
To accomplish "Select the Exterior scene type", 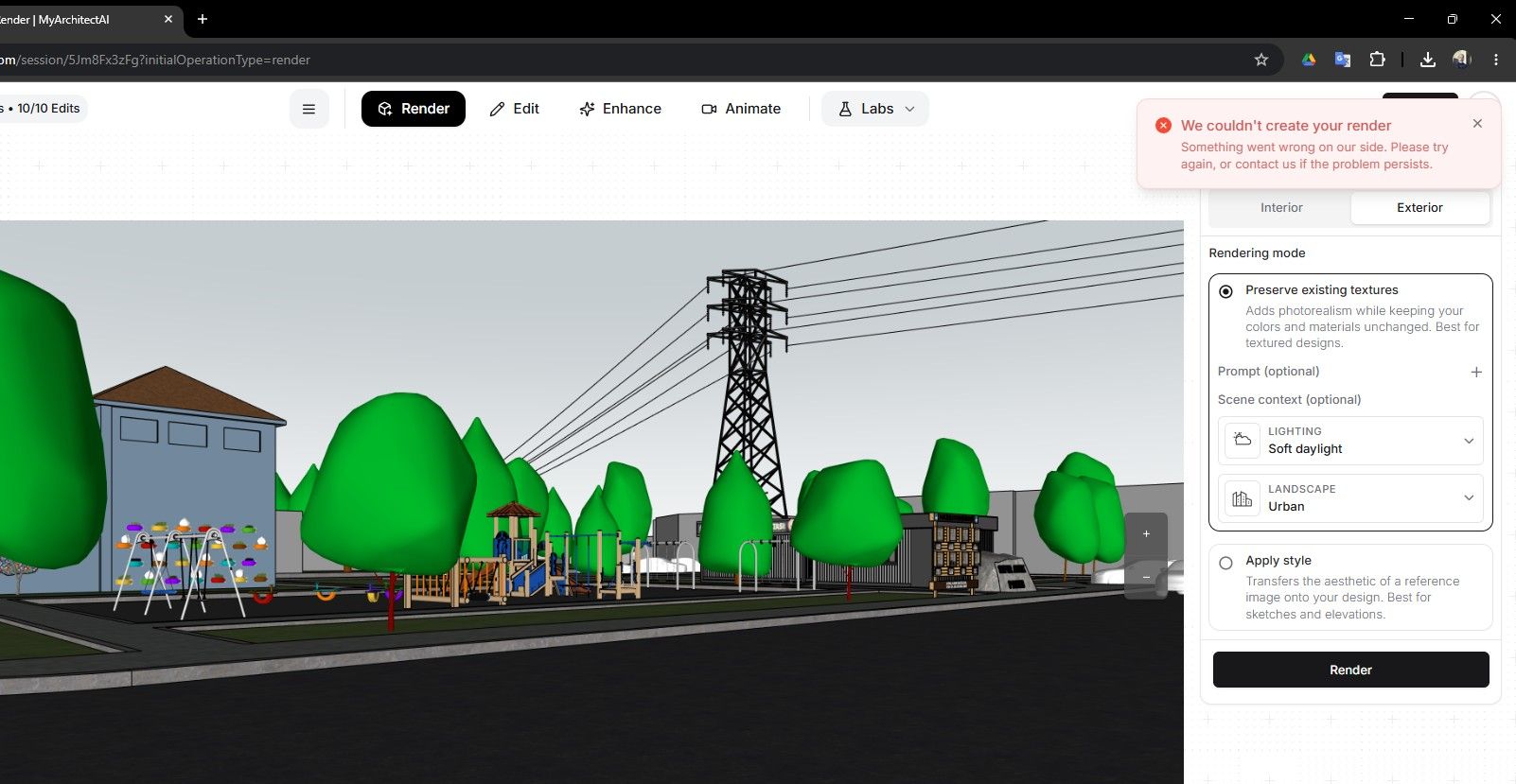I will pyautogui.click(x=1419, y=208).
